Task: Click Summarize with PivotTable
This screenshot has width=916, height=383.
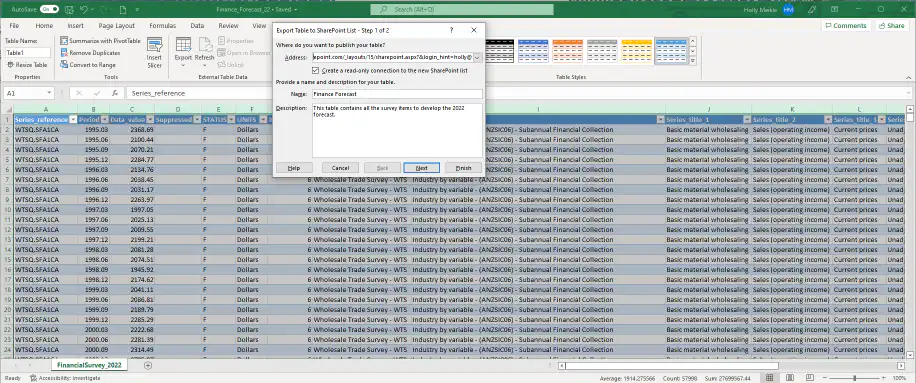Action: [100, 41]
